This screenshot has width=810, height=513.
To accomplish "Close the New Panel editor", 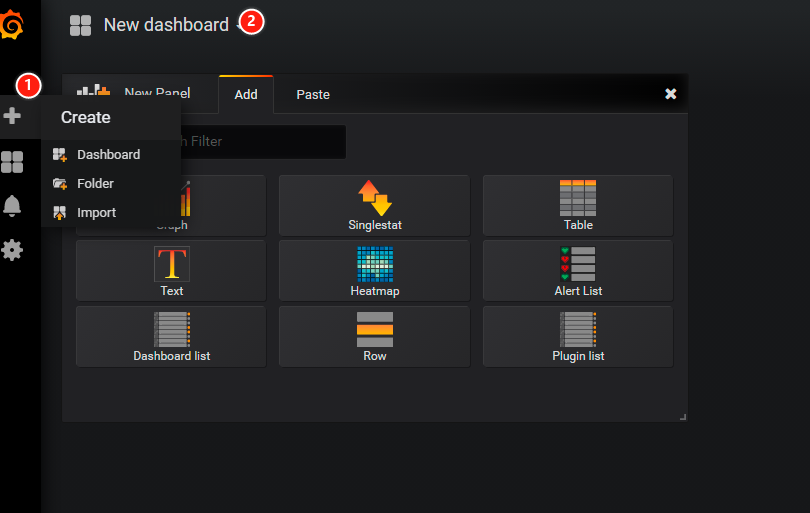I will pos(671,94).
